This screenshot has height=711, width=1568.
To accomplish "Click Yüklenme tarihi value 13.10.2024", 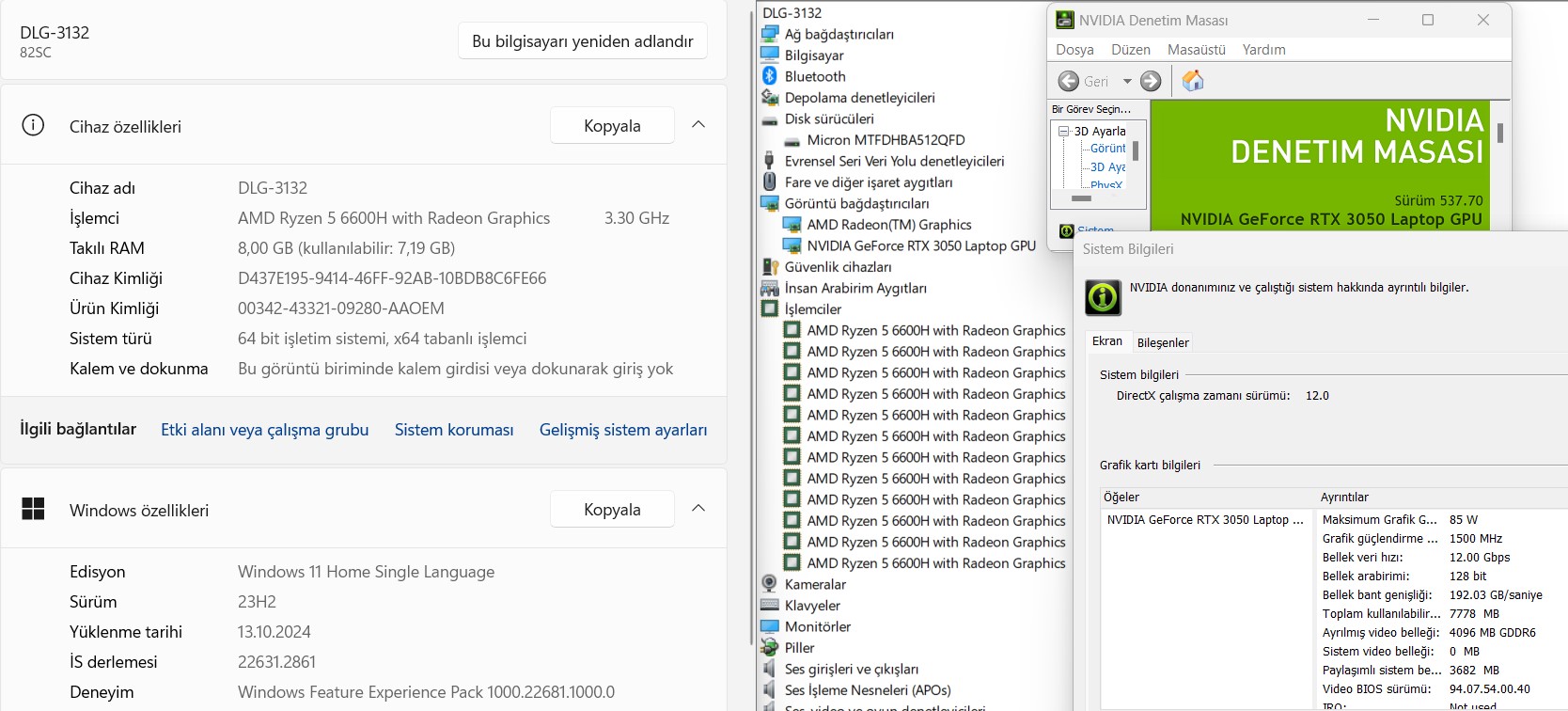I will 274,632.
